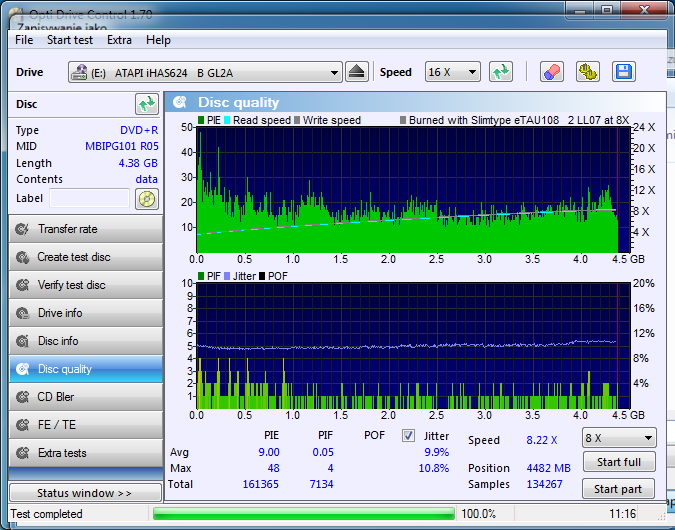Save results with the floppy disk icon
The width and height of the screenshot is (675, 530).
(624, 72)
